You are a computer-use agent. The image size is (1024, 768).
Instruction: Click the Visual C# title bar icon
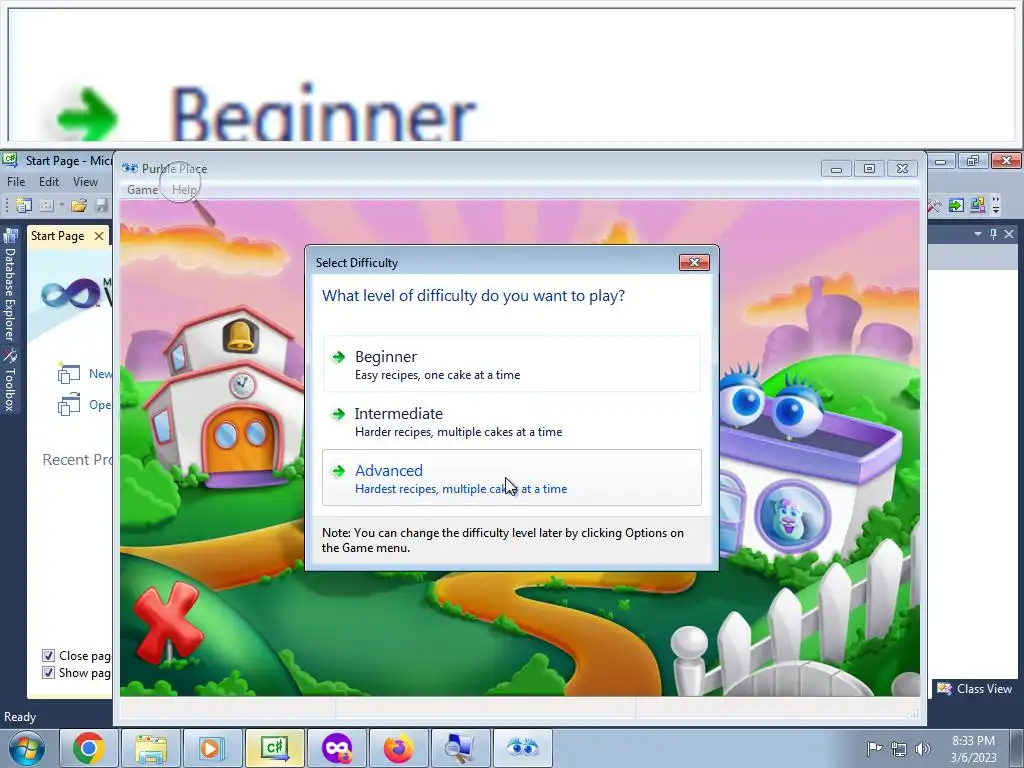pos(9,159)
